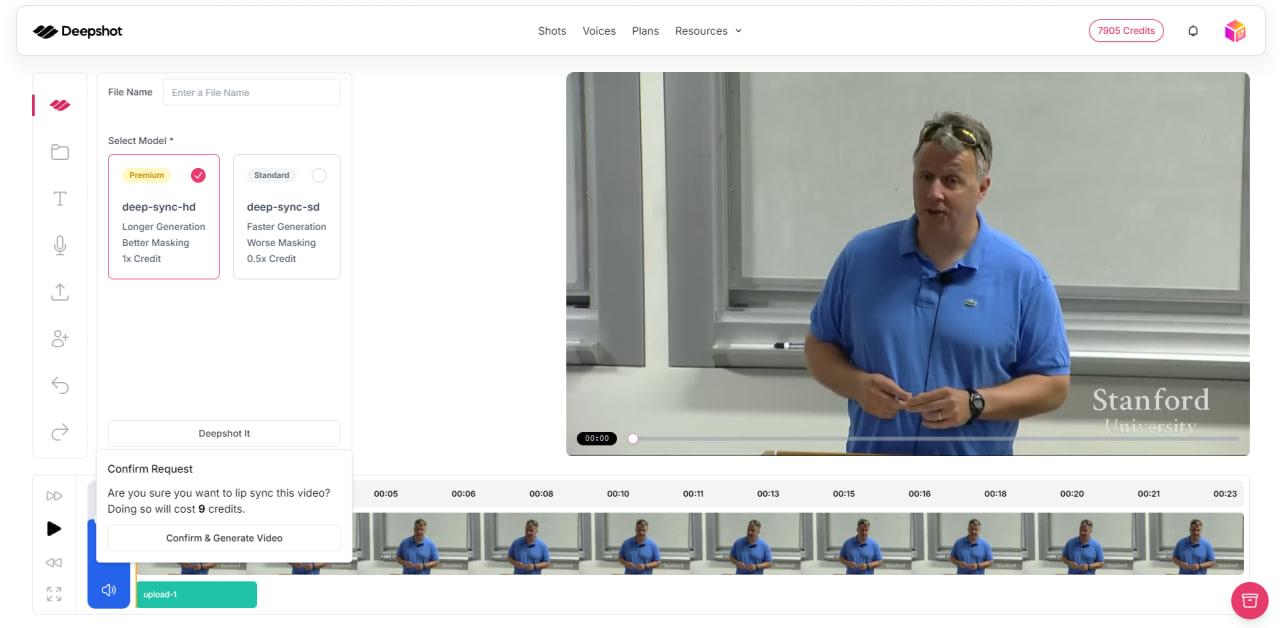Screen dimensions: 1280x628
Task: Click the add person icon
Action: point(60,339)
